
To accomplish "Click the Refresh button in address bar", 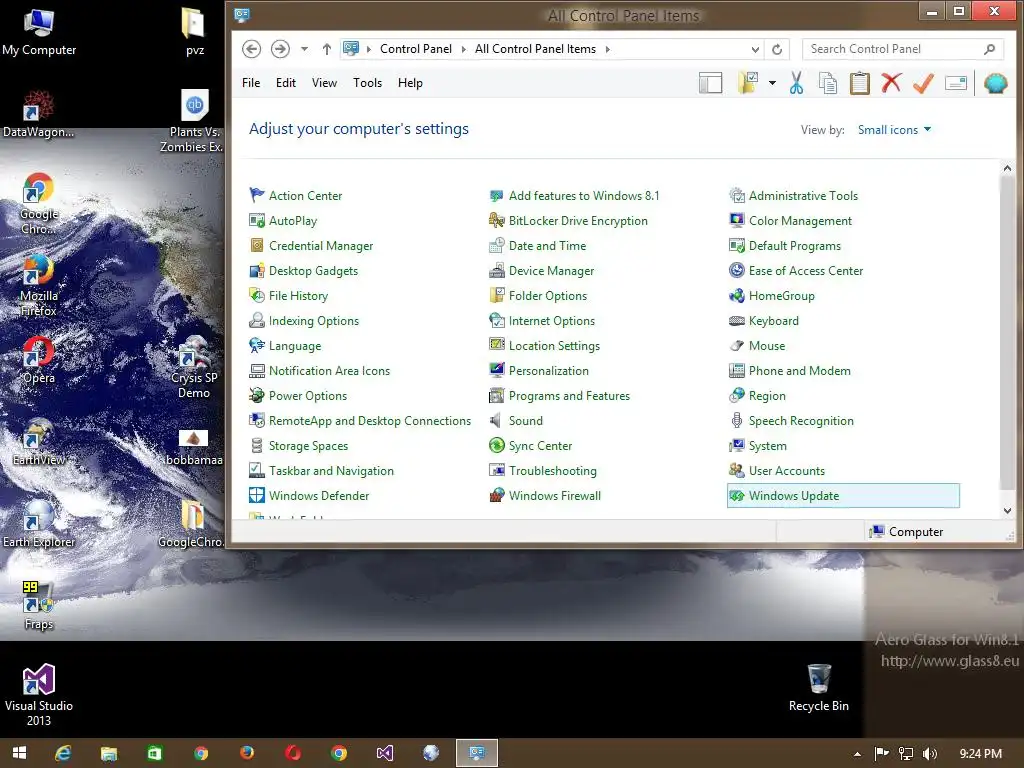I will (x=776, y=49).
